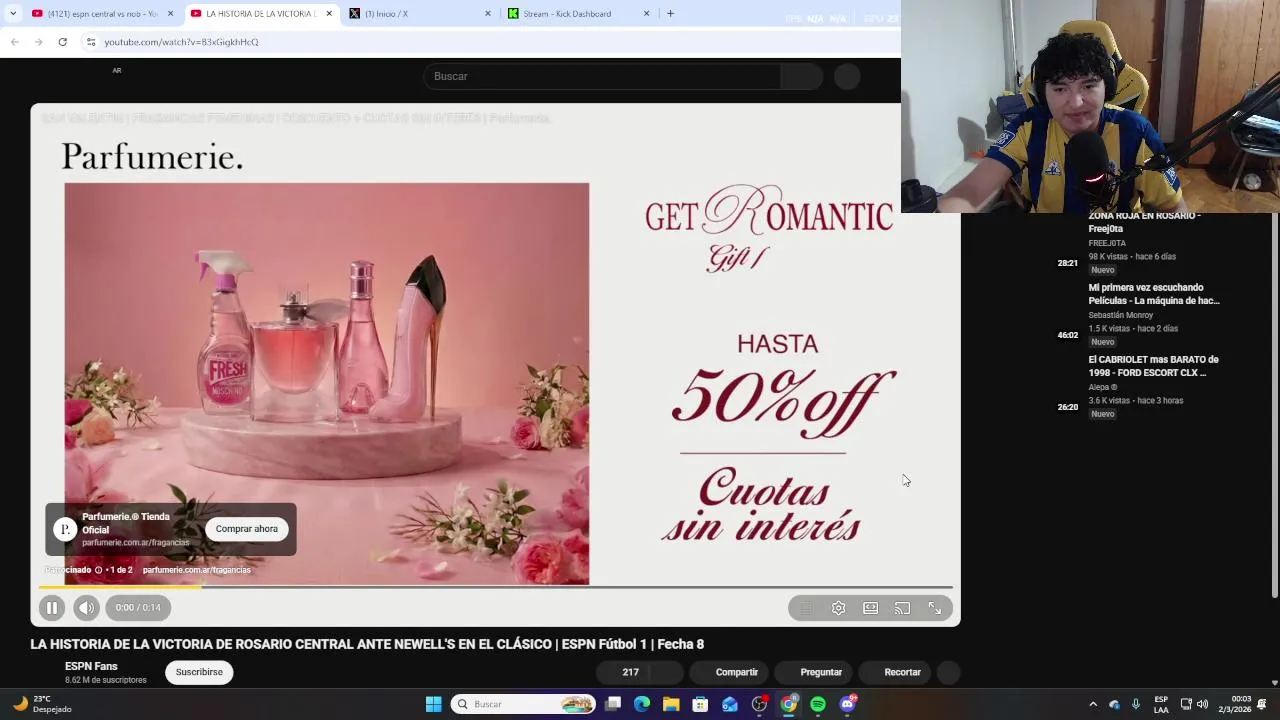Open Spotify from the taskbar
The width and height of the screenshot is (1280, 720).
(818, 704)
